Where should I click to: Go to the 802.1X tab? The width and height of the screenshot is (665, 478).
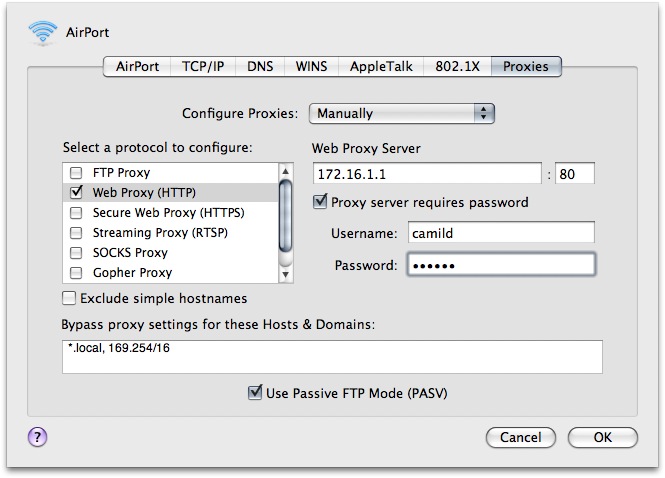pos(457,67)
